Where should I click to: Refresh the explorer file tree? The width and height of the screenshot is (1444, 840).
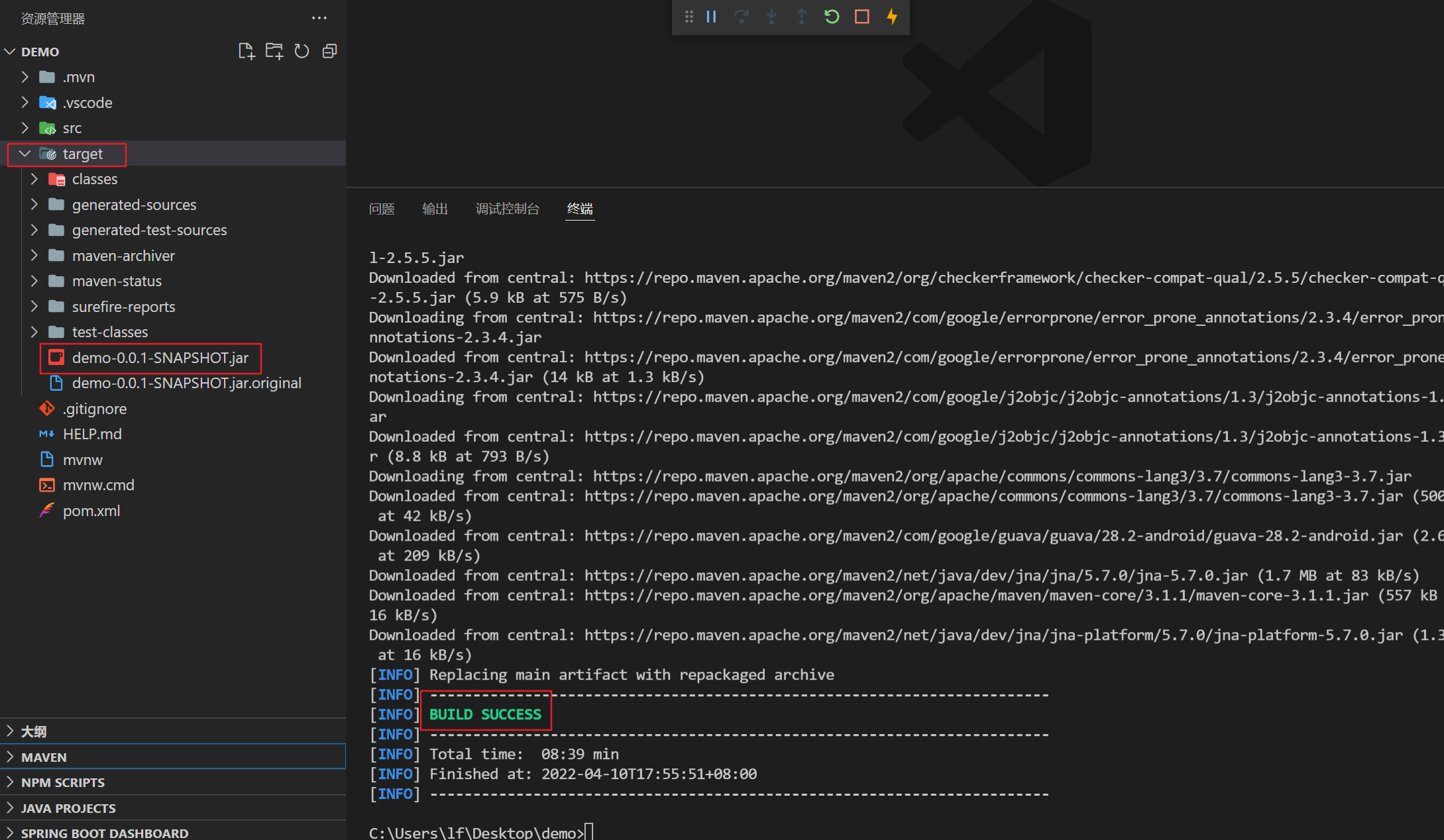tap(302, 51)
